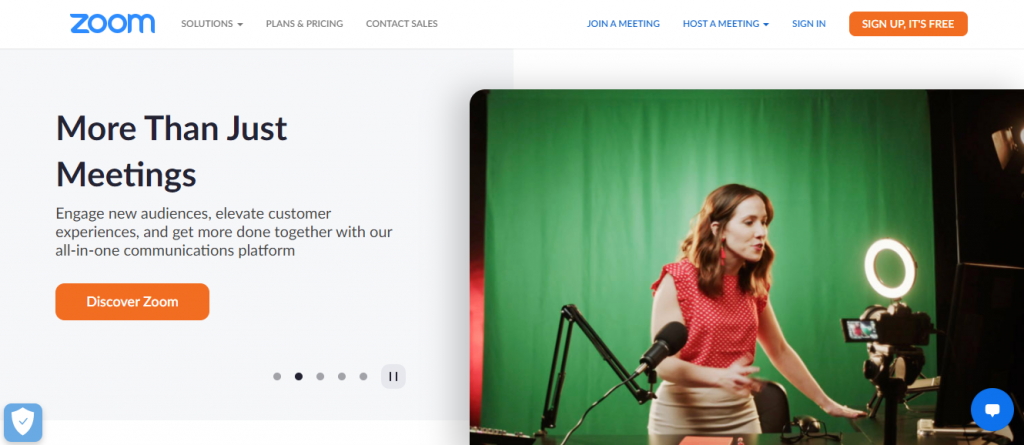Click the Discover Zoom button
The height and width of the screenshot is (445, 1024).
point(132,302)
